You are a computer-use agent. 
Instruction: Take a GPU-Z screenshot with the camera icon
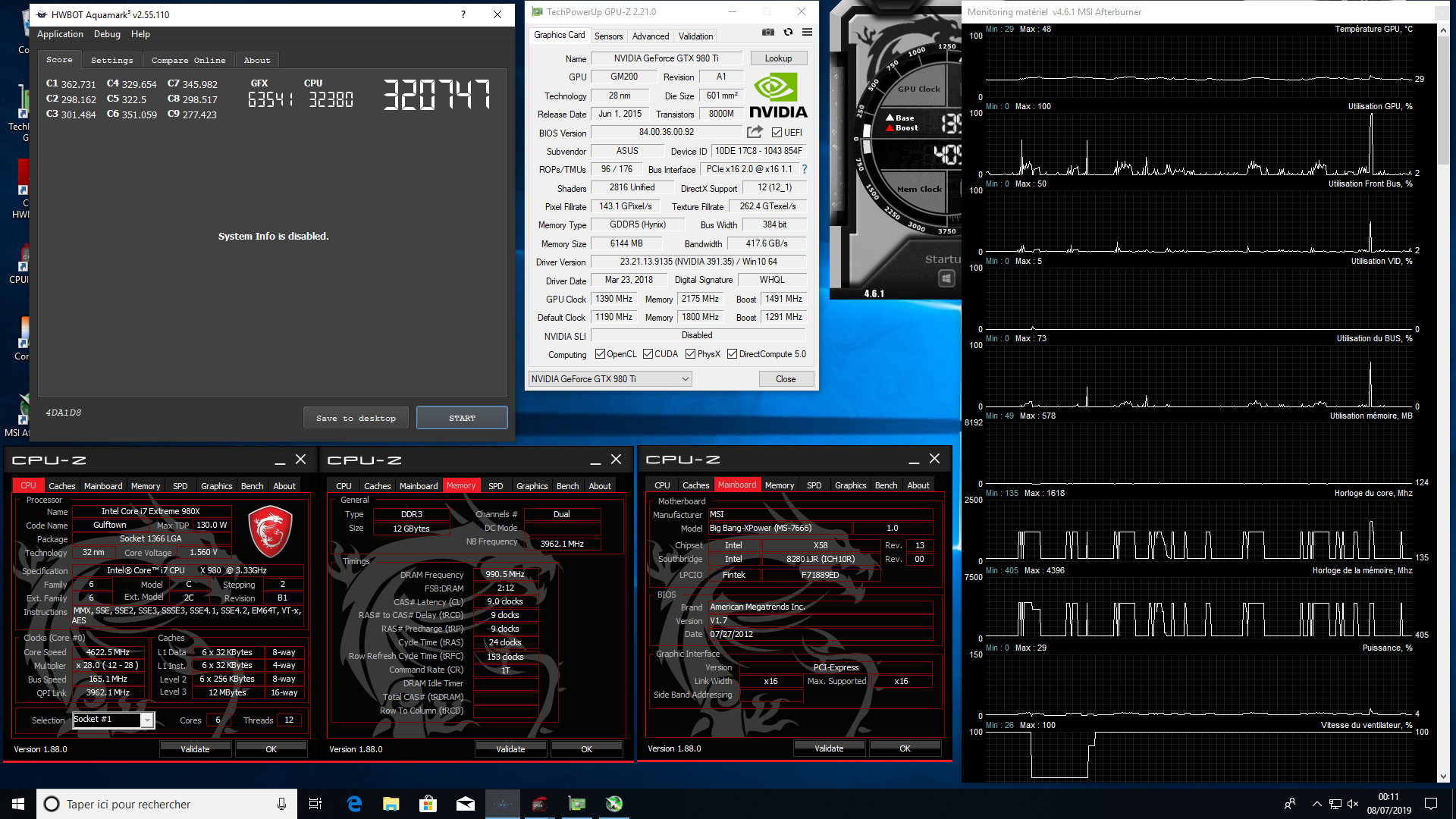click(768, 32)
